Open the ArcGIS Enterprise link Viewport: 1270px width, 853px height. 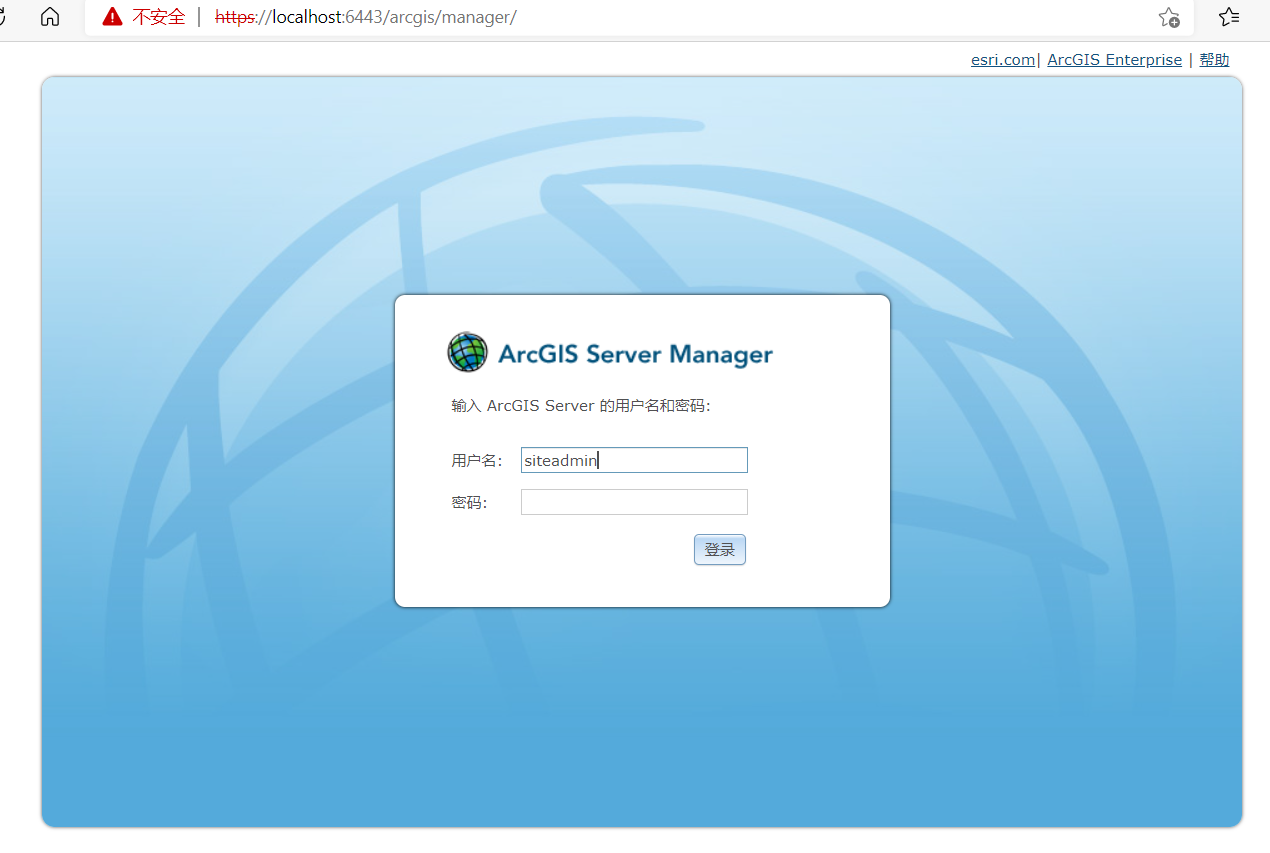[x=1114, y=60]
